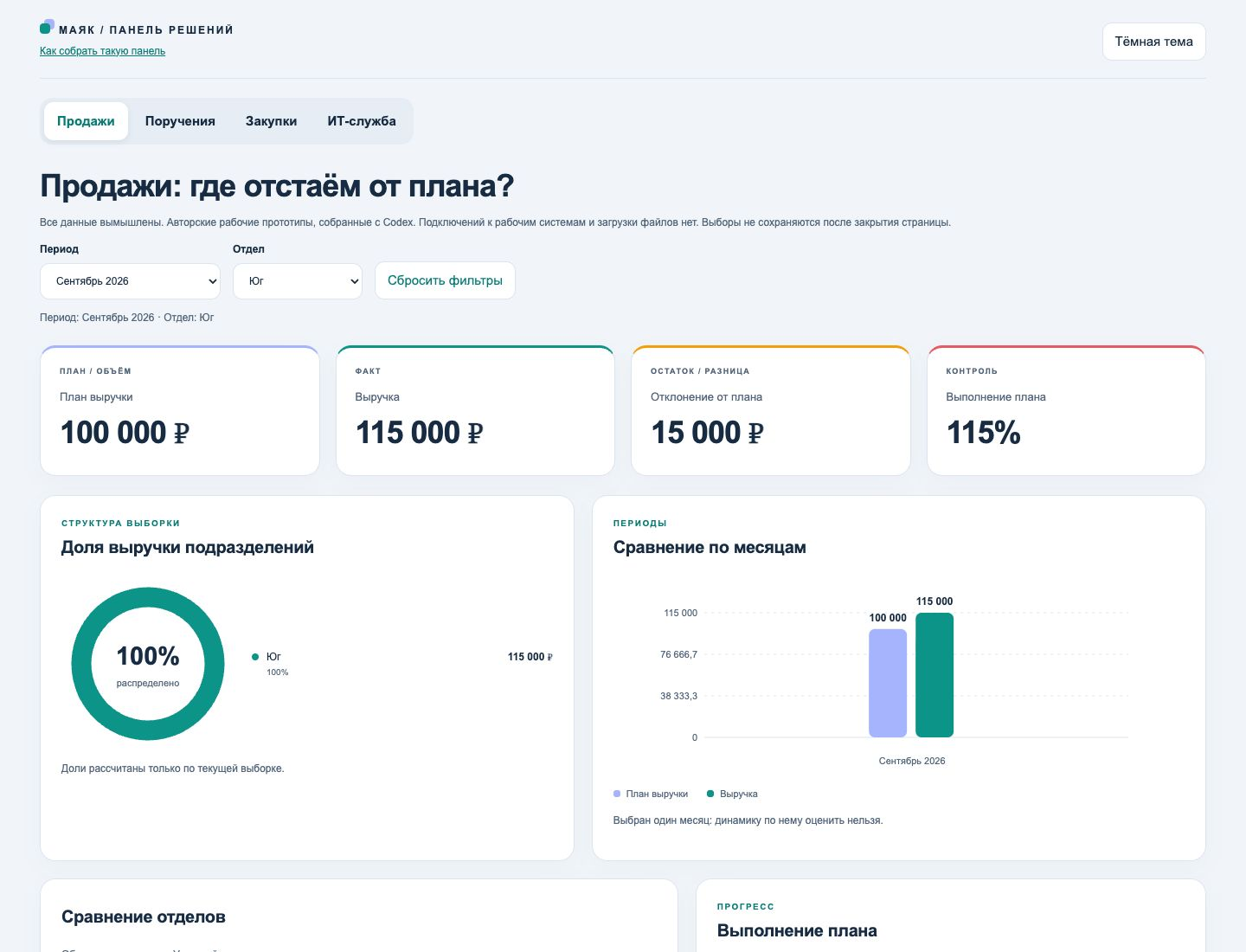
Task: Click the '100 000' label above the plan bar
Action: coord(888,618)
